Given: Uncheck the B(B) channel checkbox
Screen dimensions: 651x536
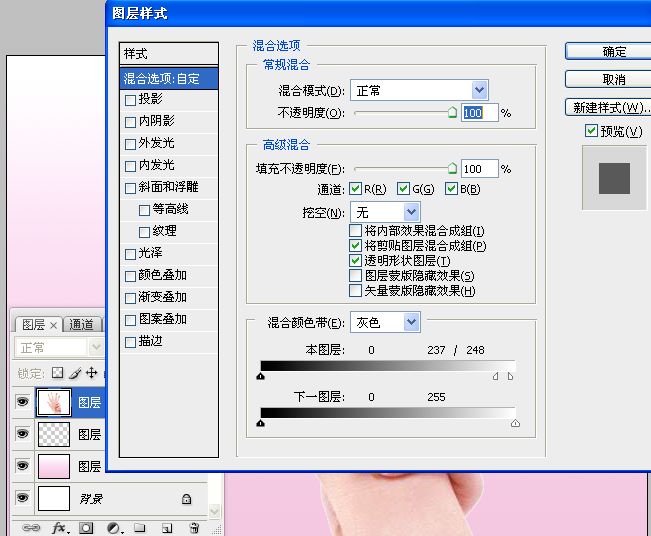Looking at the screenshot, I should click(x=451, y=188).
